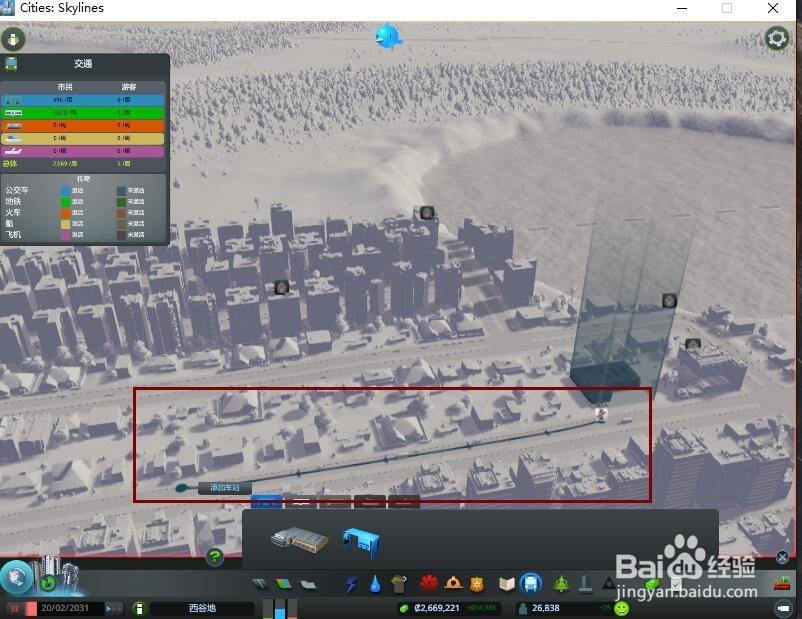The image size is (802, 619).
Task: Open the globe map area view
Action: [16, 578]
